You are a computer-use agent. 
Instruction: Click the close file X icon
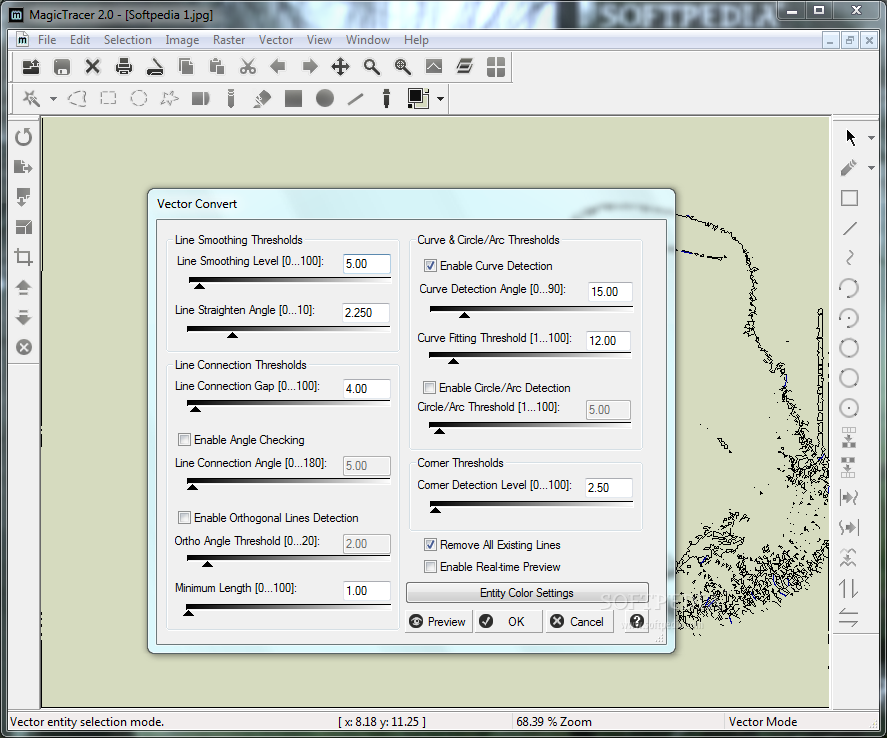pyautogui.click(x=92, y=67)
